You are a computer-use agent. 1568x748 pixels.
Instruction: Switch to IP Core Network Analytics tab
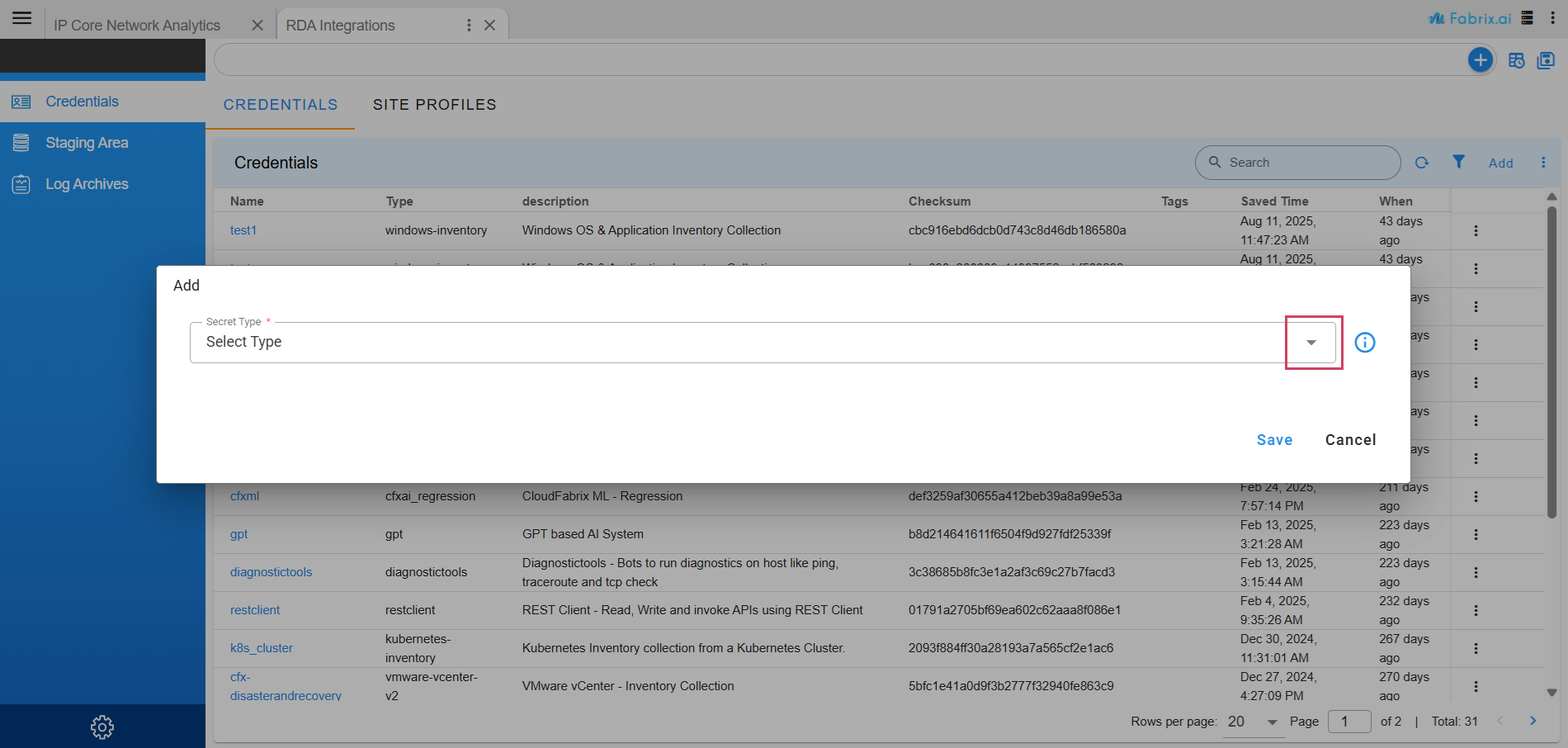137,26
